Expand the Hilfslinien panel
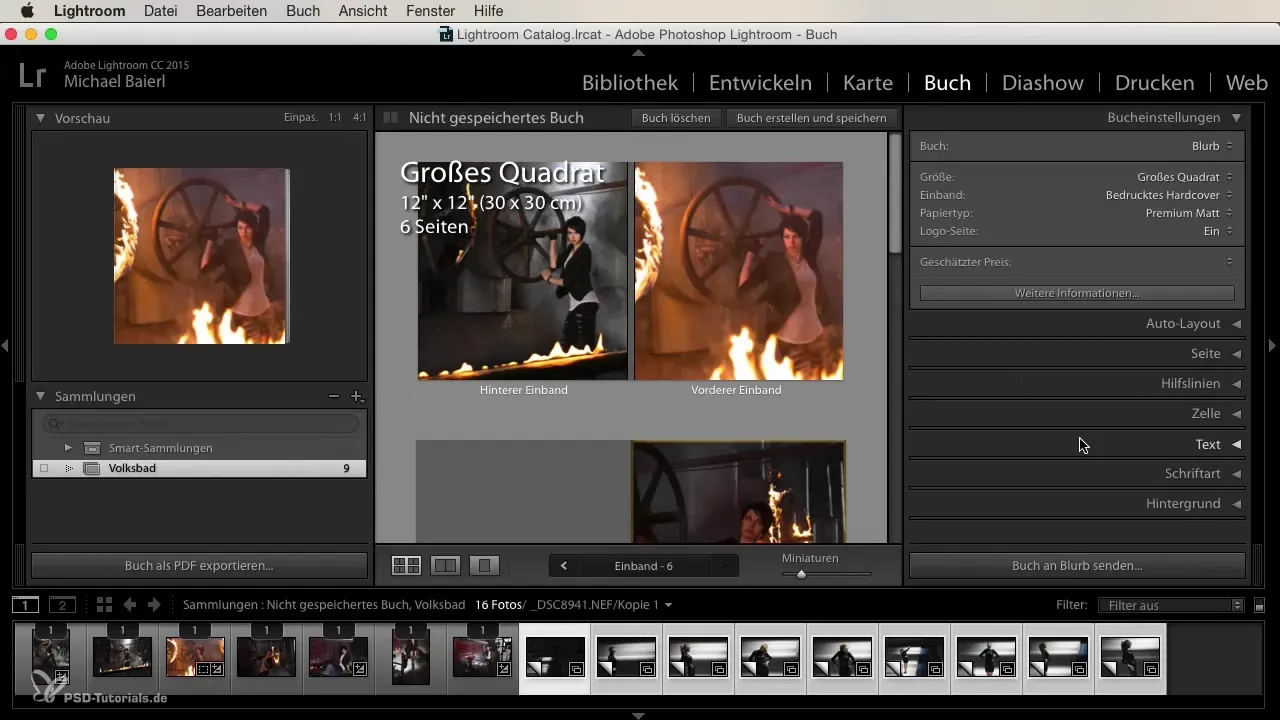 pos(1237,384)
